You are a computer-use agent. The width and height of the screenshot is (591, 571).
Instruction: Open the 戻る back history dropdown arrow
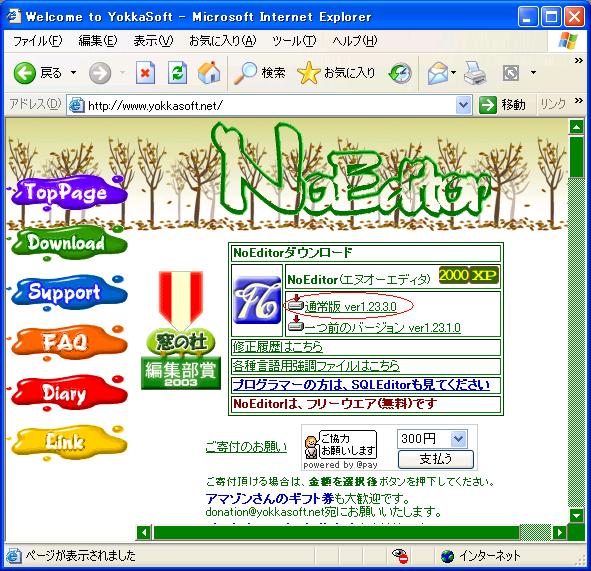pyautogui.click(x=73, y=72)
